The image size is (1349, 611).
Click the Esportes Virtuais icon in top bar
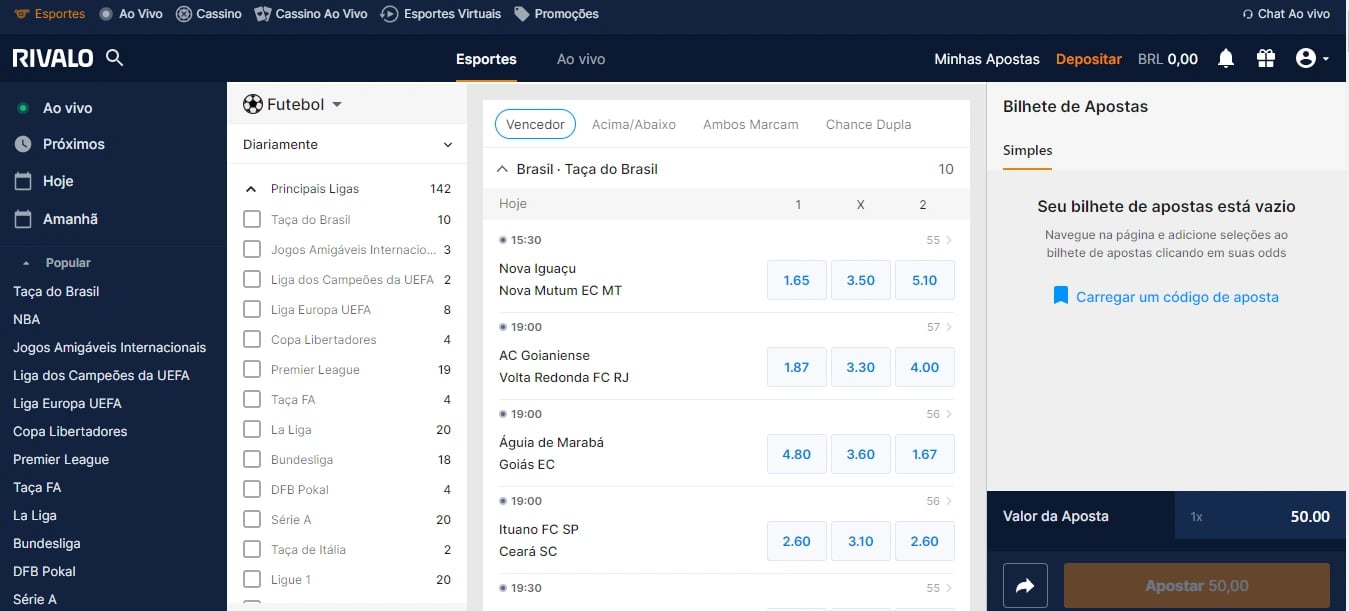click(390, 14)
